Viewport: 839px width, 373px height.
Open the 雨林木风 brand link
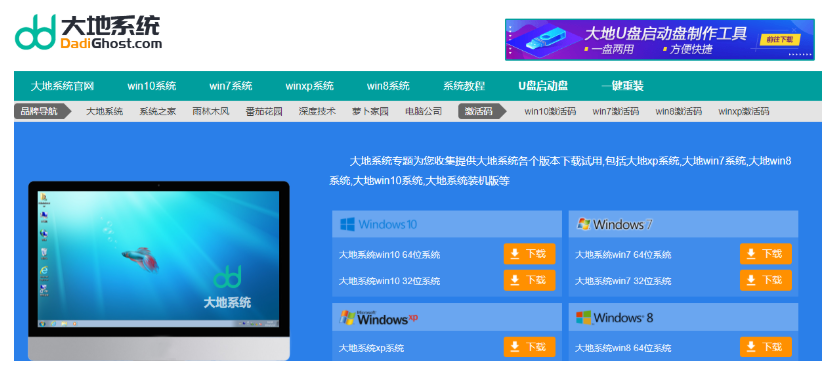[211, 111]
